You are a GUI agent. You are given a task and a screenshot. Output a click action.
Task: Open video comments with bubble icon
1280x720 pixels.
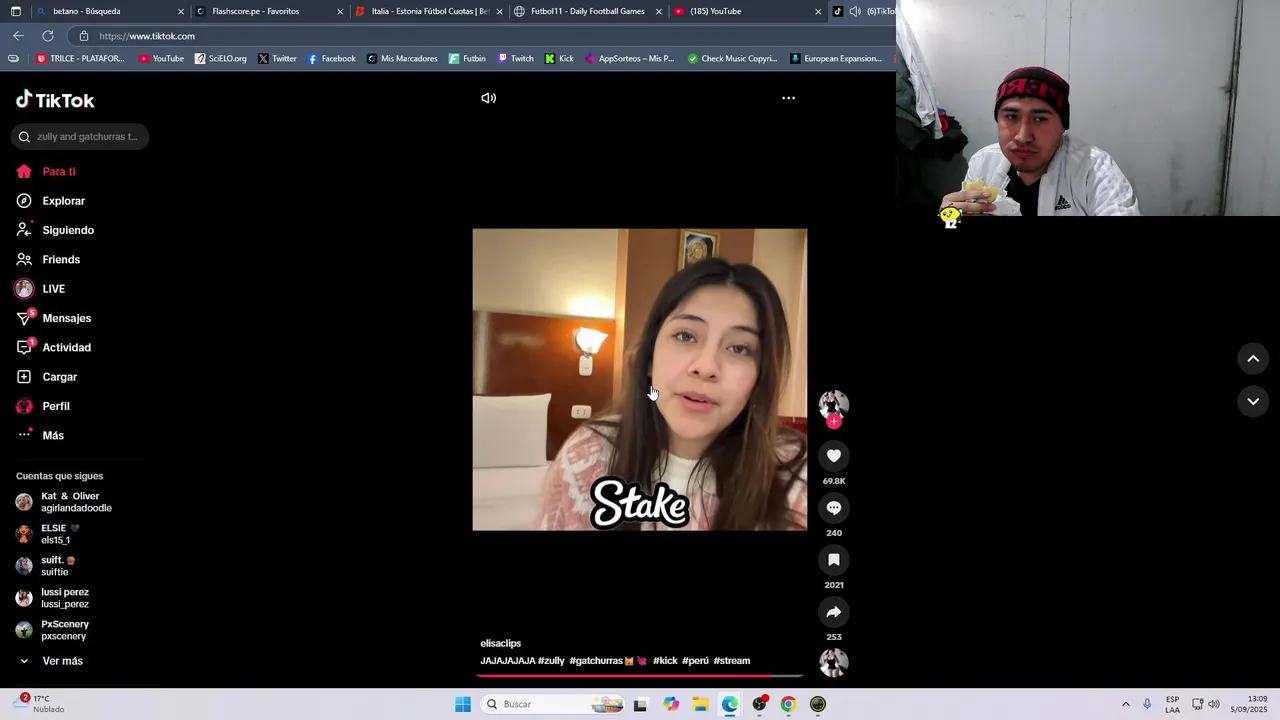click(x=834, y=508)
